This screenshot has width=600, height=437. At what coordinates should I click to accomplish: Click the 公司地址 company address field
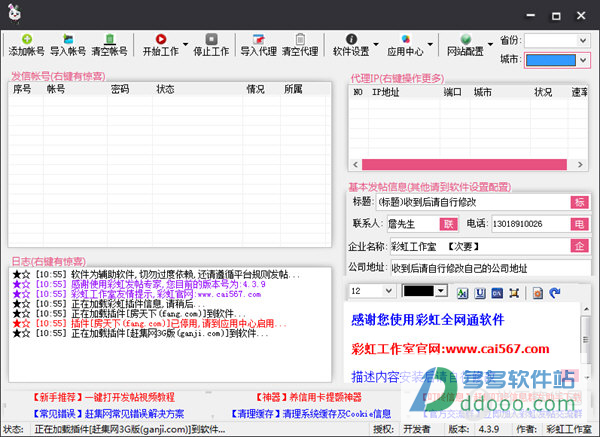(x=490, y=268)
